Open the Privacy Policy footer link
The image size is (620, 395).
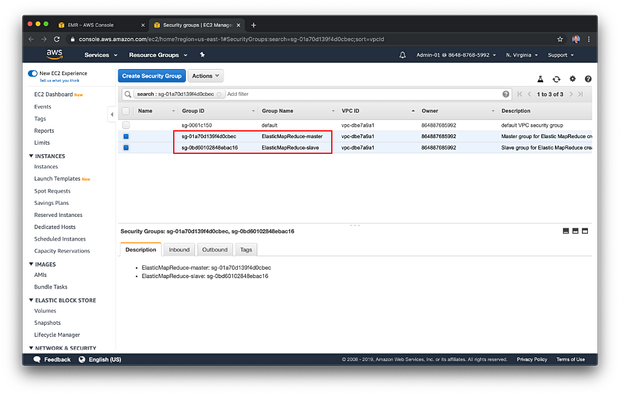pos(532,359)
